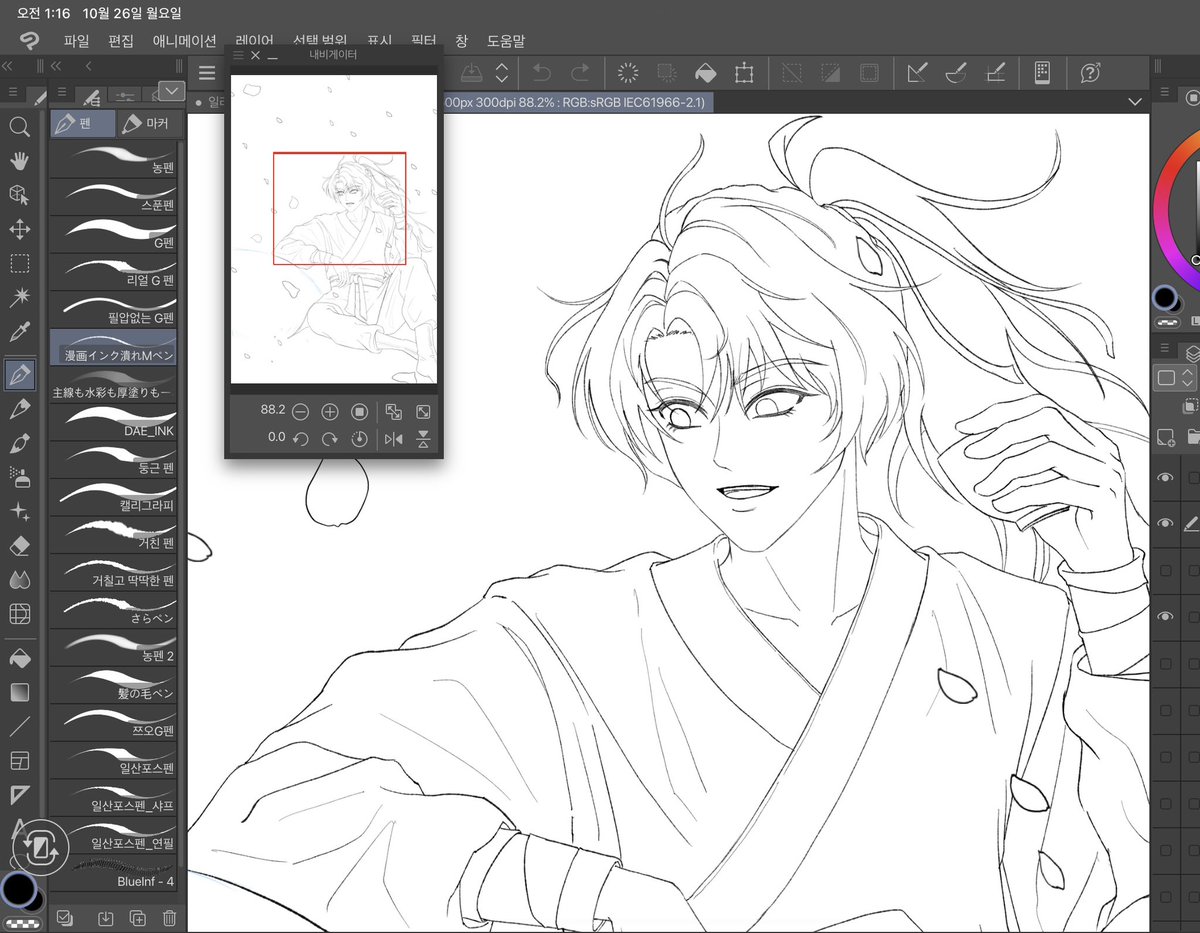Toggle eye of layer with pen-edit mark

pos(1165,523)
